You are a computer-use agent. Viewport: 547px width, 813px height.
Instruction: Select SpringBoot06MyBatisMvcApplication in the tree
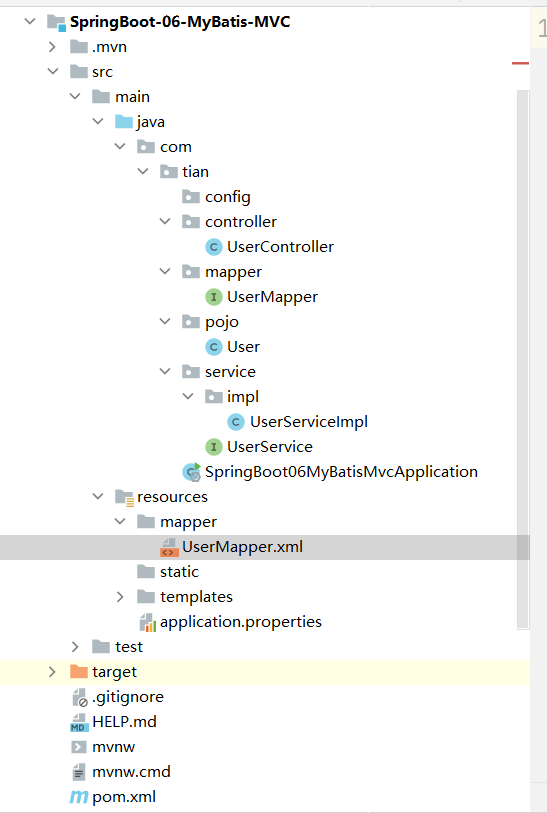[341, 472]
